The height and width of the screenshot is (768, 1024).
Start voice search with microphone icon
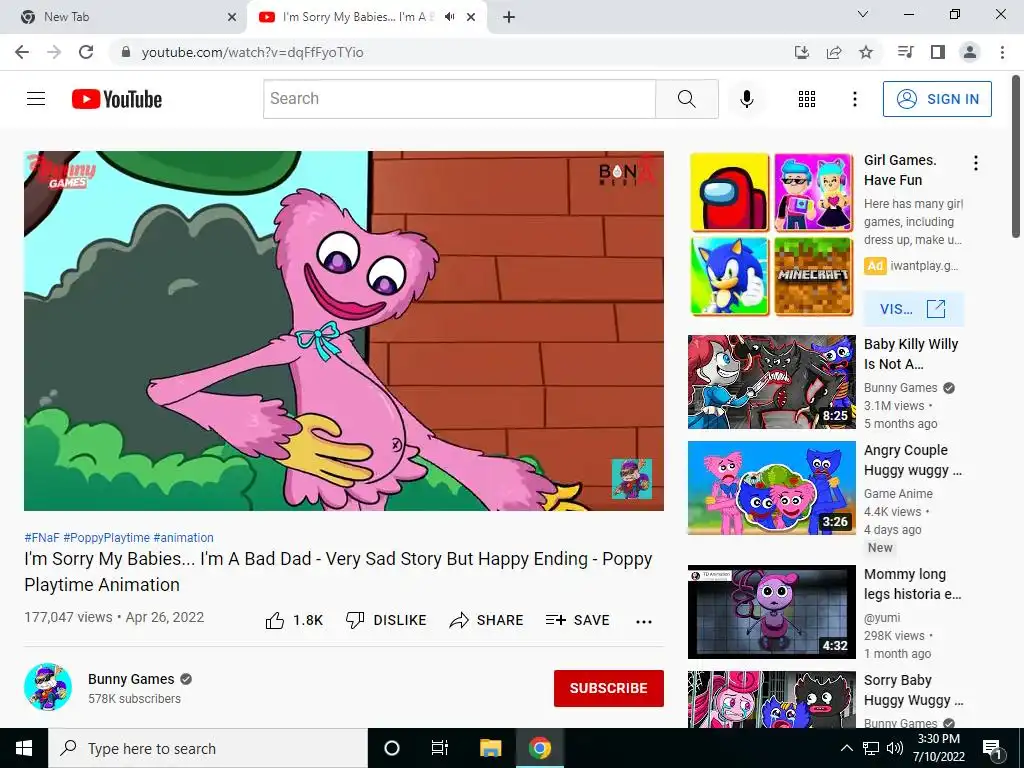pyautogui.click(x=746, y=99)
